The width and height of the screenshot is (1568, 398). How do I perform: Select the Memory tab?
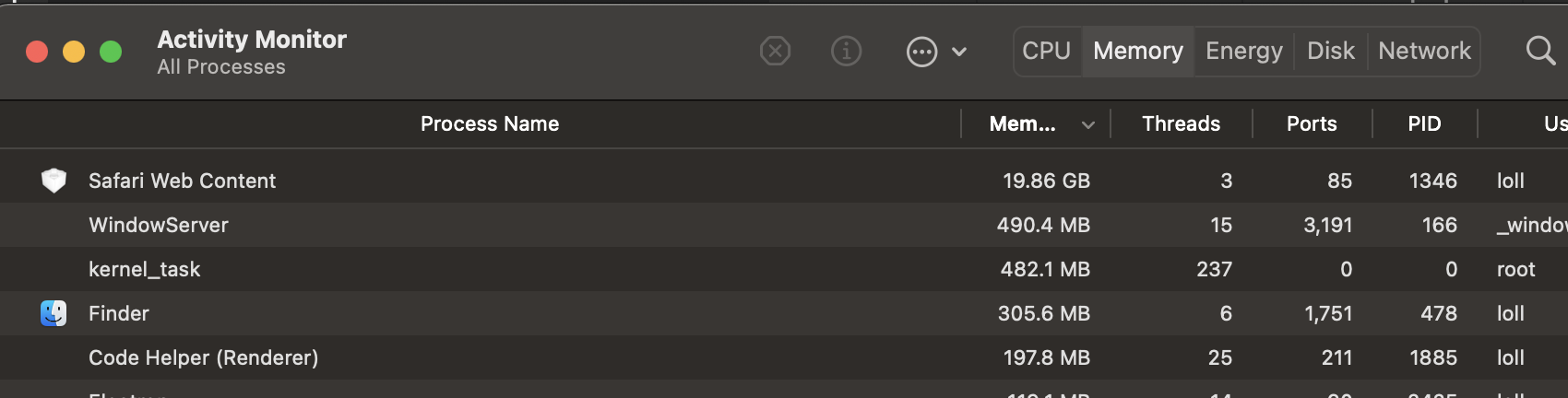(x=1138, y=51)
